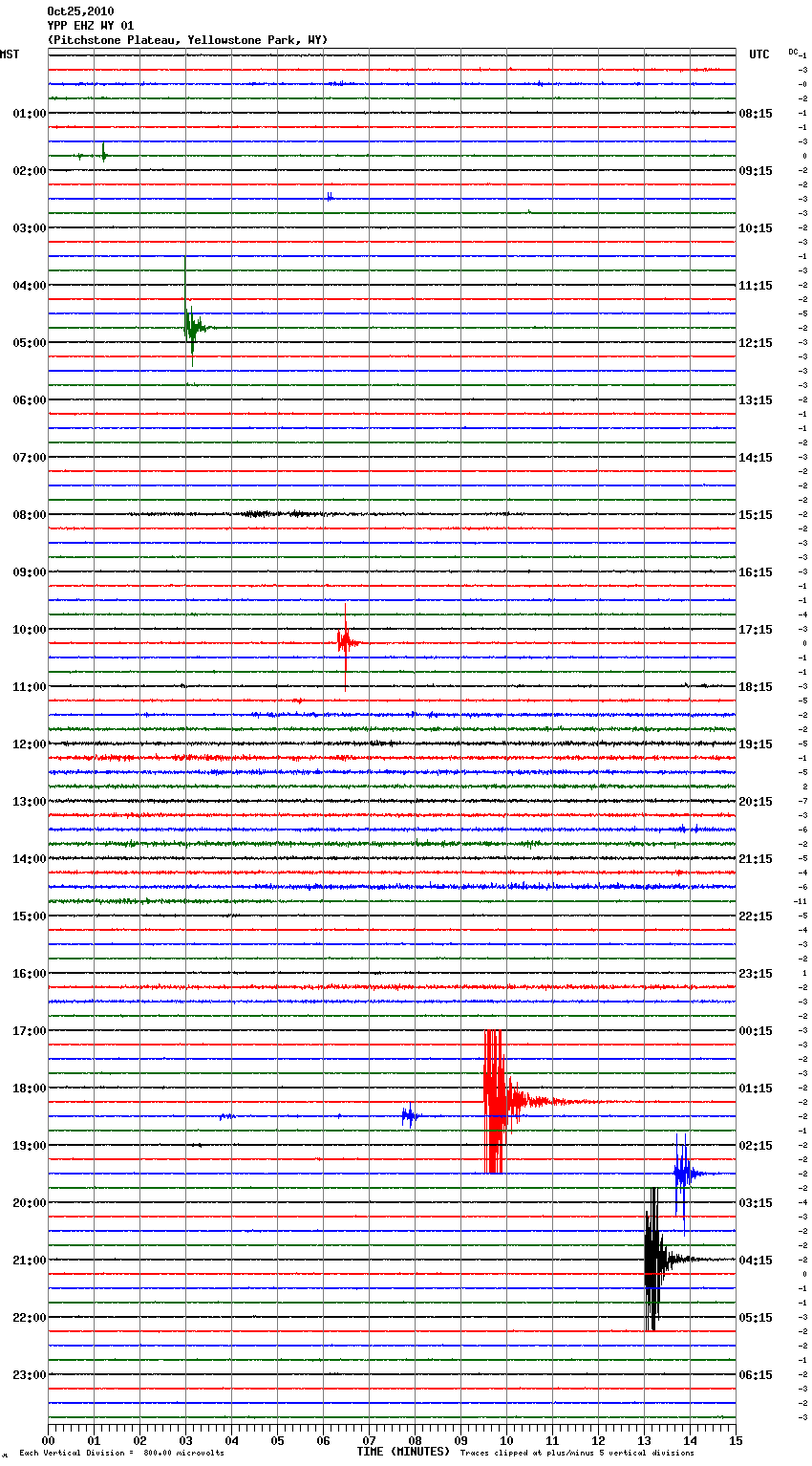This screenshot has height=1466, width=812.
Task: Click the UTC time label '22:15'
Action: coord(756,916)
